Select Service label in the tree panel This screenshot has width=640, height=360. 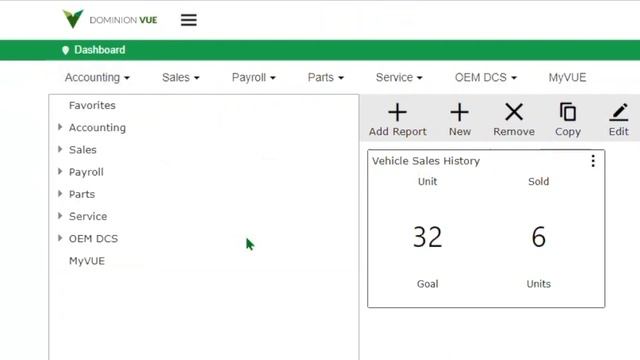coord(88,216)
